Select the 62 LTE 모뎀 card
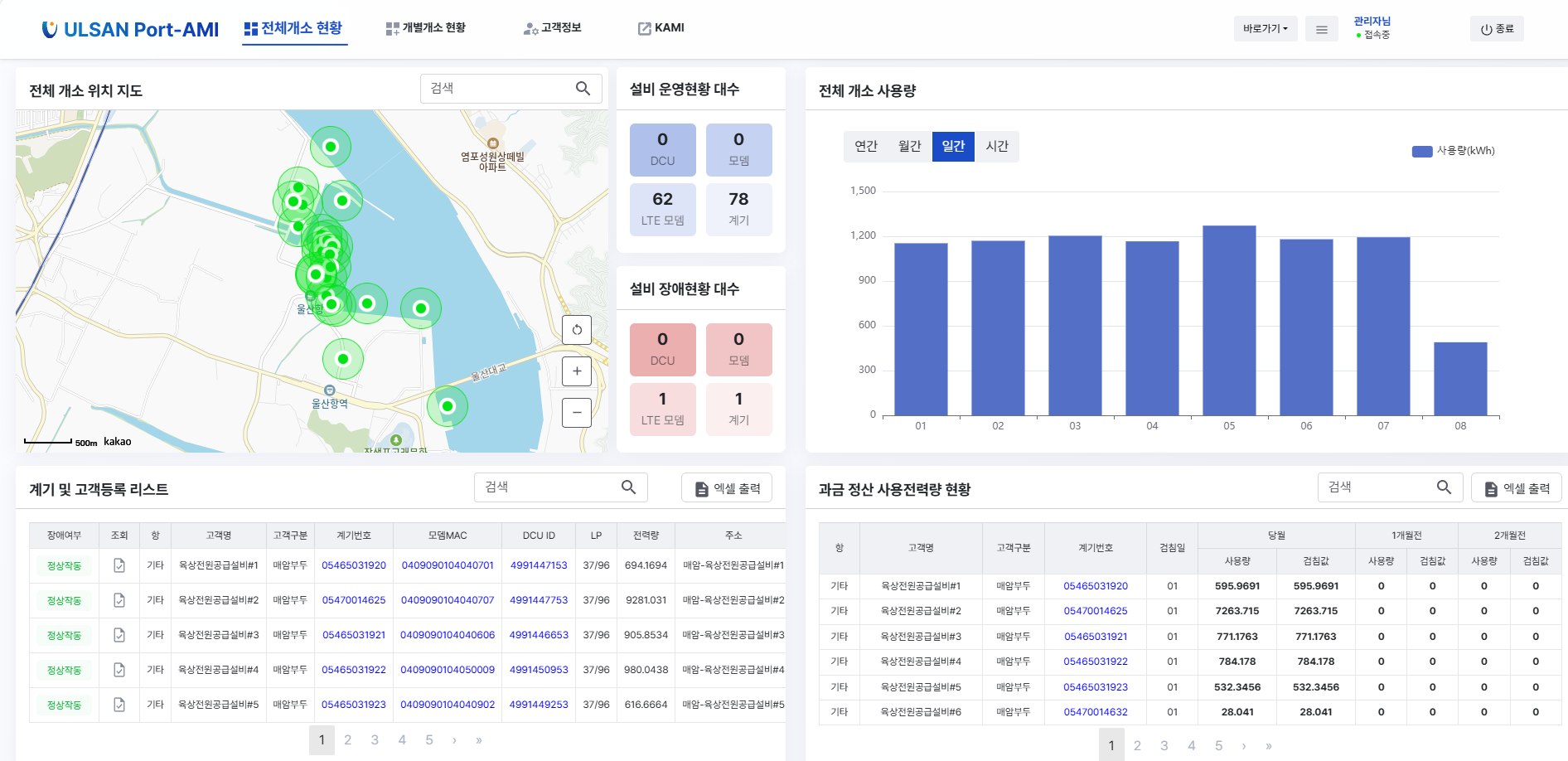1568x761 pixels. point(663,210)
